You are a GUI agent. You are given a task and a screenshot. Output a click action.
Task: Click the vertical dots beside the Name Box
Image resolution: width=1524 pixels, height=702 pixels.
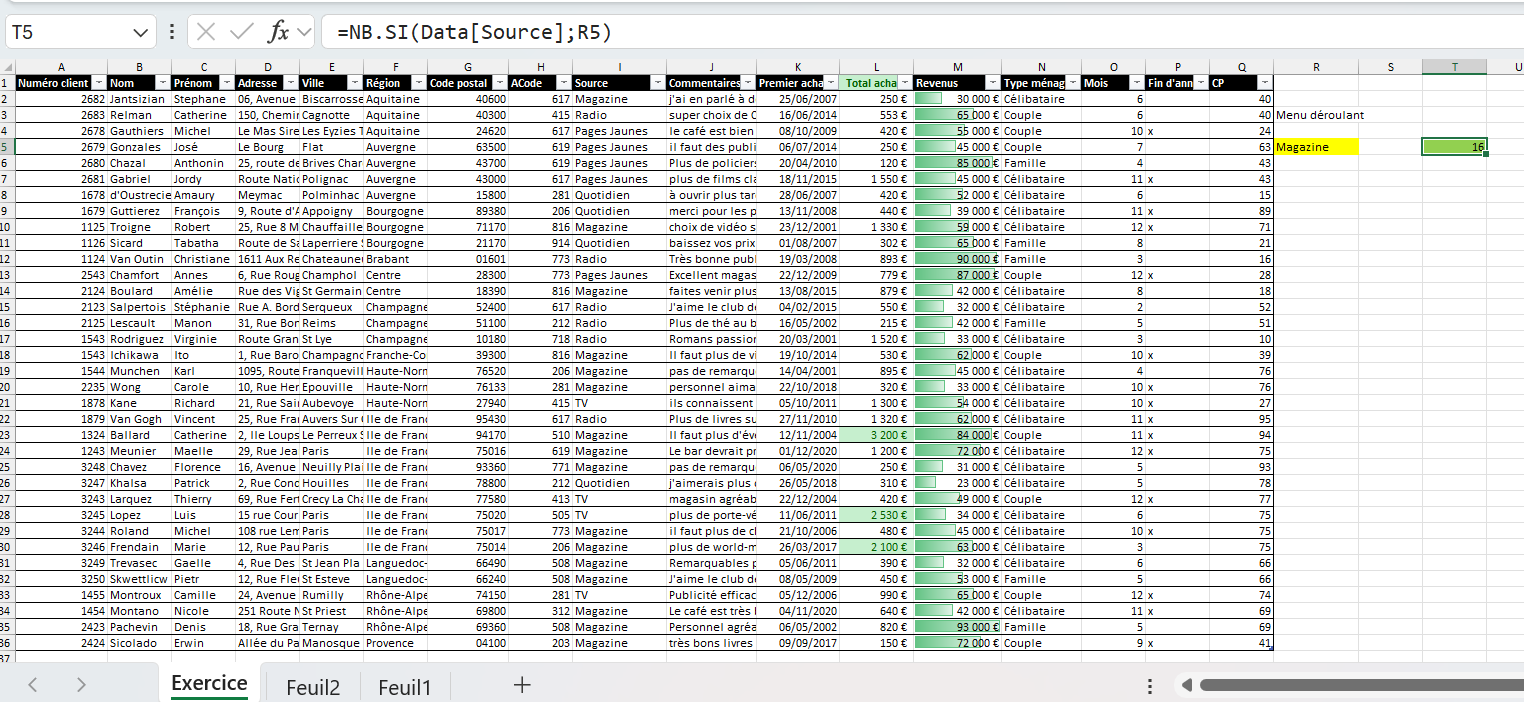[x=171, y=32]
